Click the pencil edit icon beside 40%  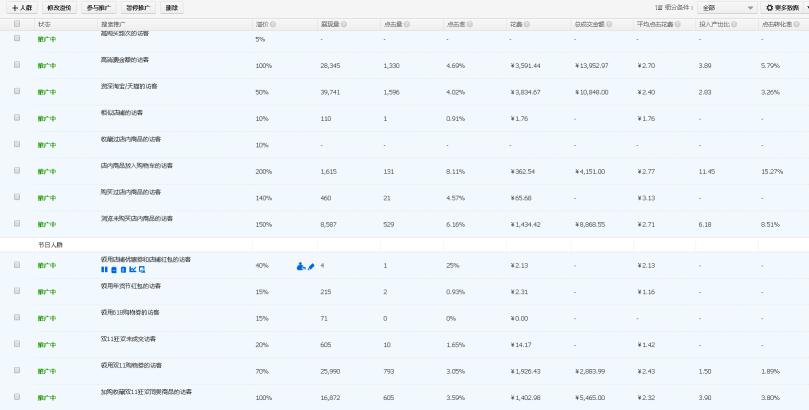[310, 266]
